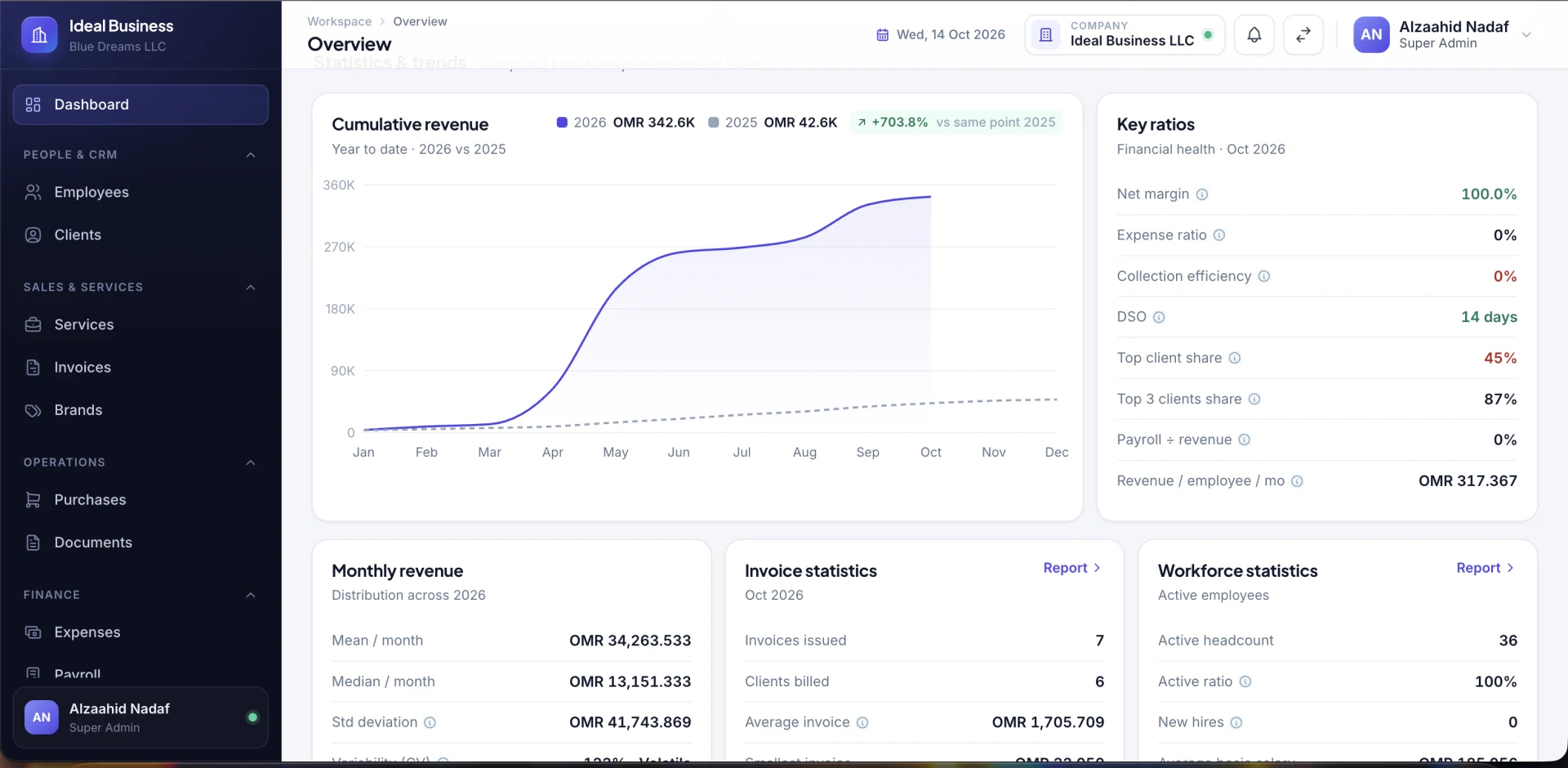Click the 2025 legend color swatch
Viewport: 1568px width, 768px height.
713,123
